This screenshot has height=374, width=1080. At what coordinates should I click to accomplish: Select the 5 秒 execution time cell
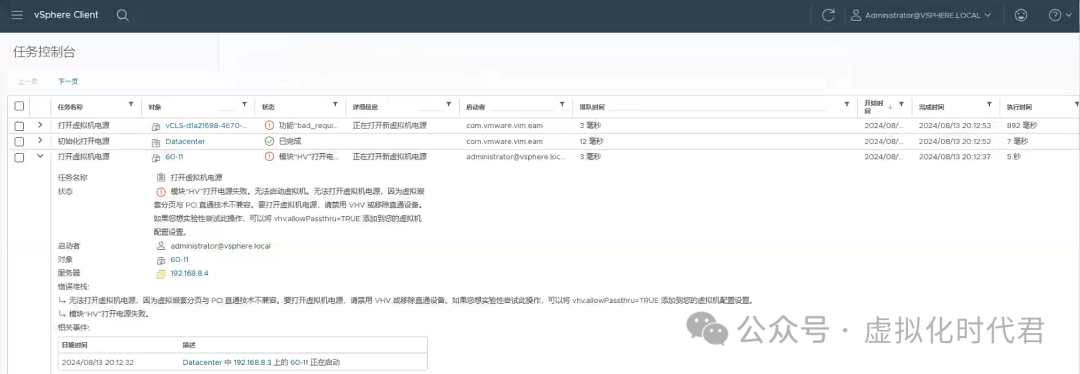click(1013, 157)
